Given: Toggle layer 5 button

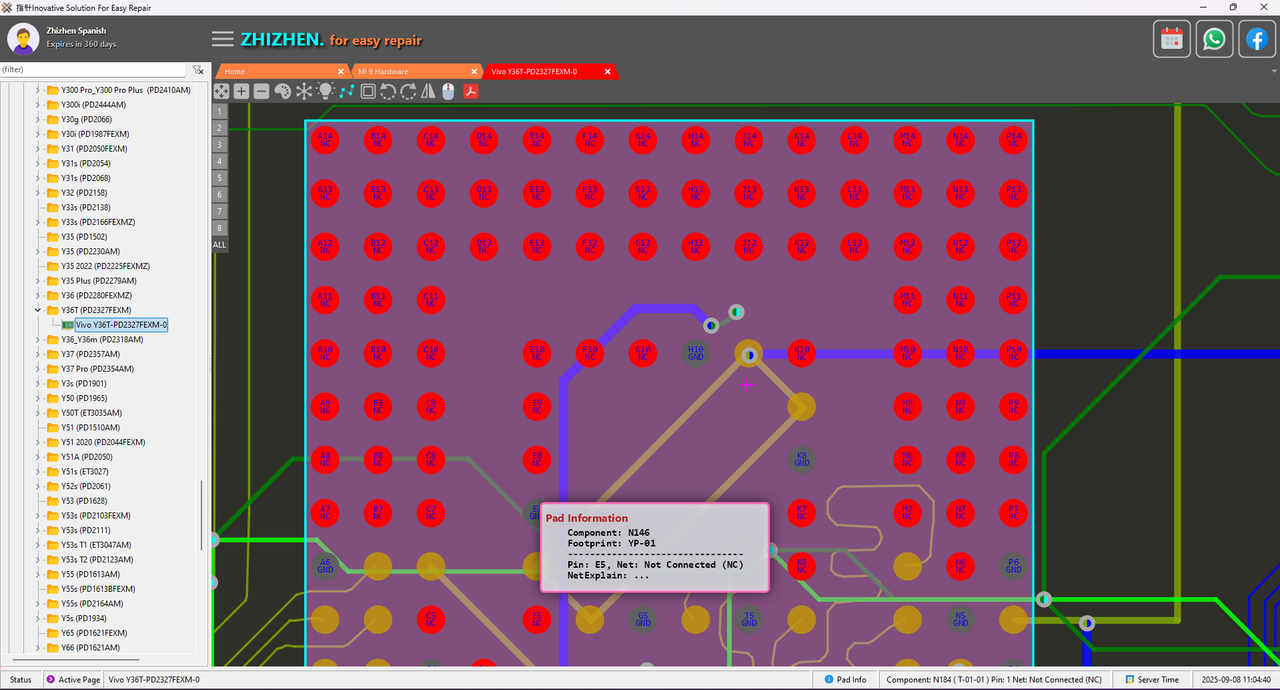Looking at the screenshot, I should 219,178.
